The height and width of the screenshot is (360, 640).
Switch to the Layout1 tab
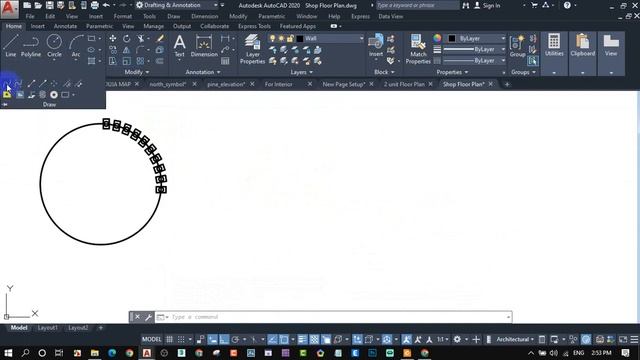tap(48, 328)
